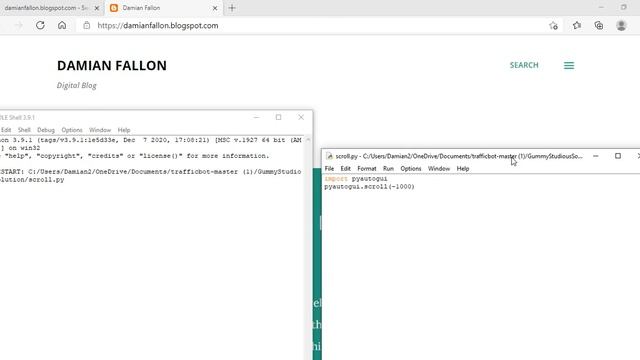
Task: Maximize the IDLE Shell window
Action: coord(278,117)
